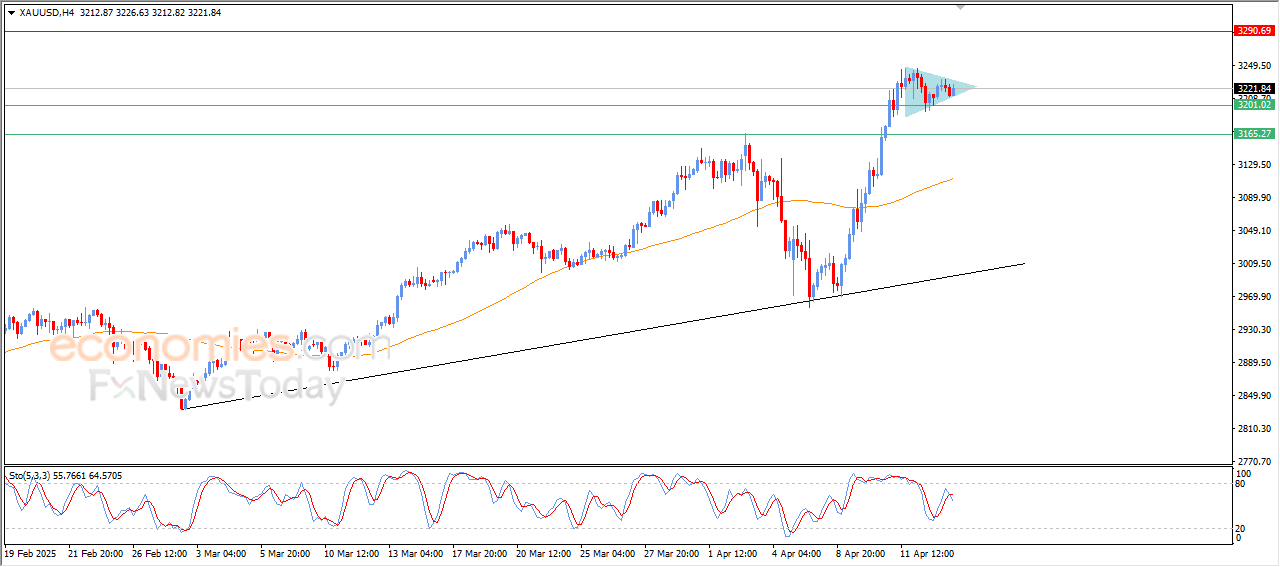Click the 11 Apr 12:00 time label
The width and height of the screenshot is (1280, 567).
927,553
